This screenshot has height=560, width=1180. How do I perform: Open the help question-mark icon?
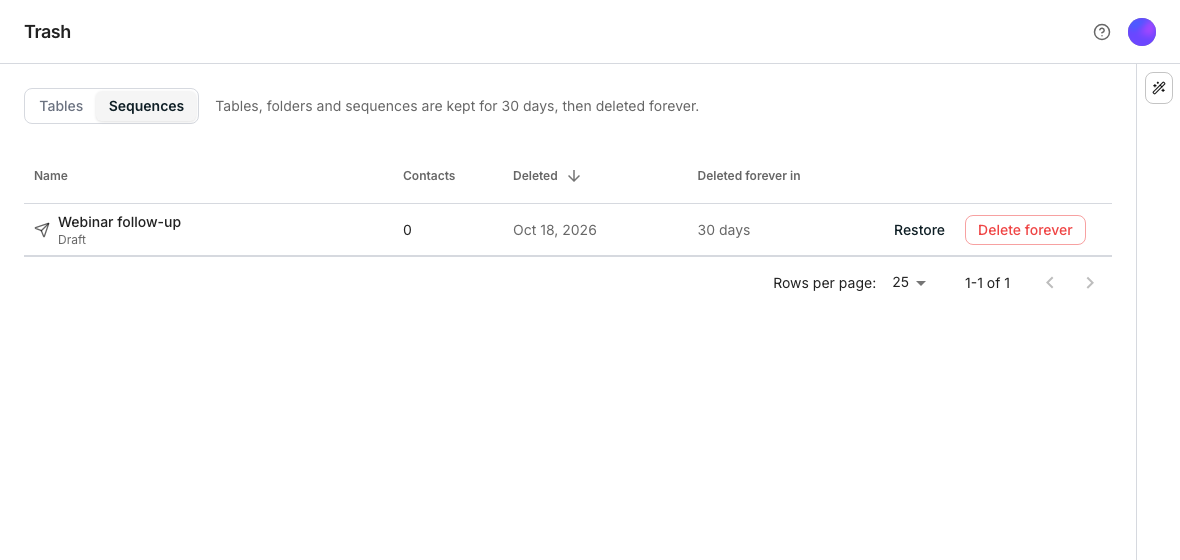point(1102,32)
